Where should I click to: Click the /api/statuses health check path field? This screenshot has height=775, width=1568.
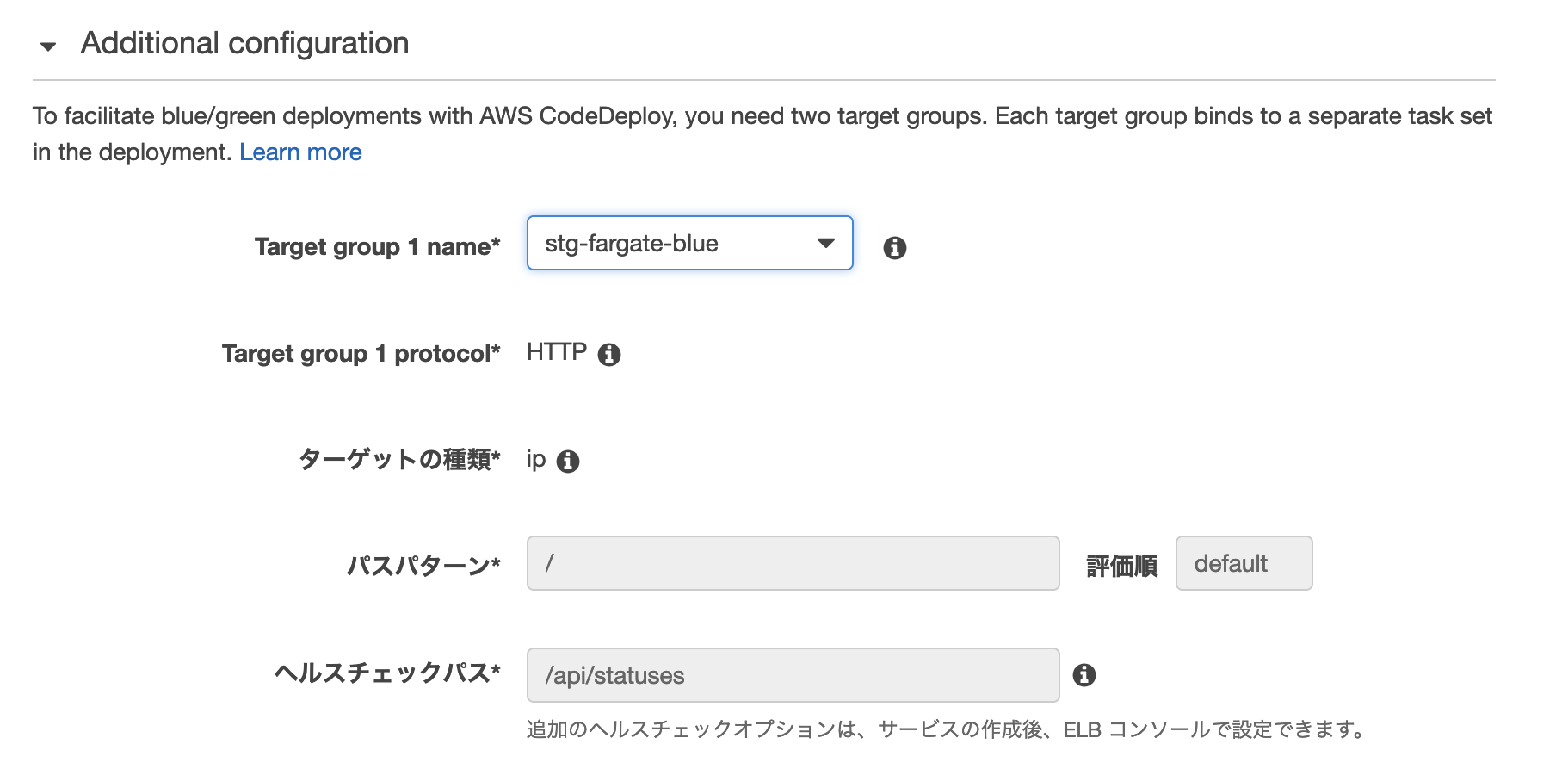(793, 675)
